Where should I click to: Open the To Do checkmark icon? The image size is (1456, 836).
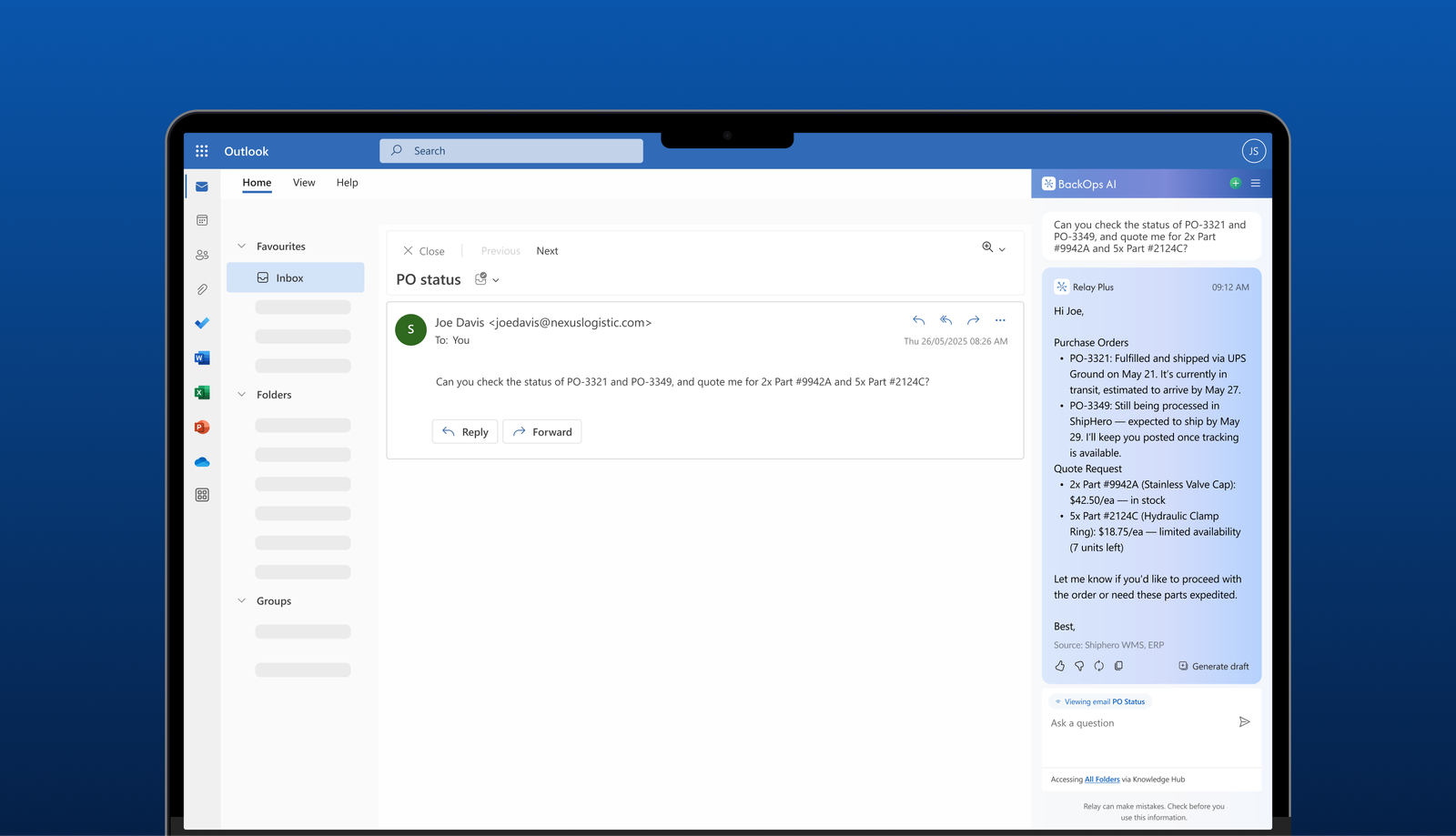(202, 323)
